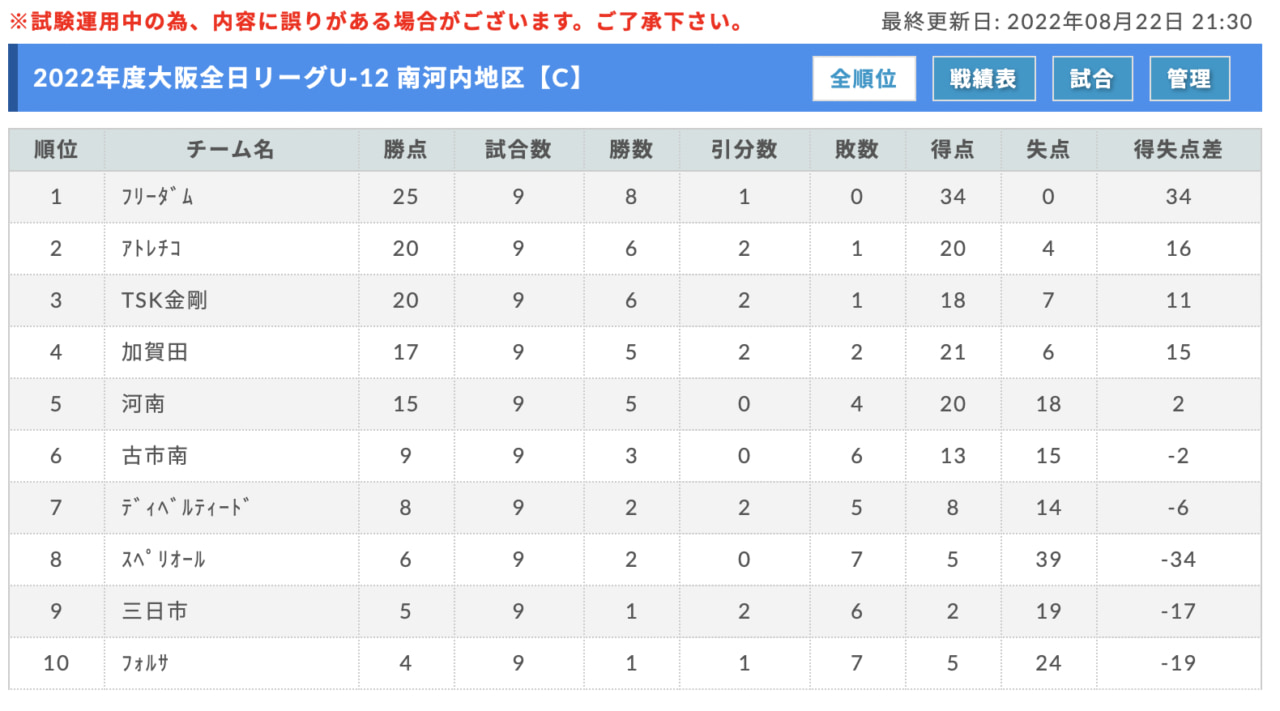Select the フォルサ team name

(143, 663)
